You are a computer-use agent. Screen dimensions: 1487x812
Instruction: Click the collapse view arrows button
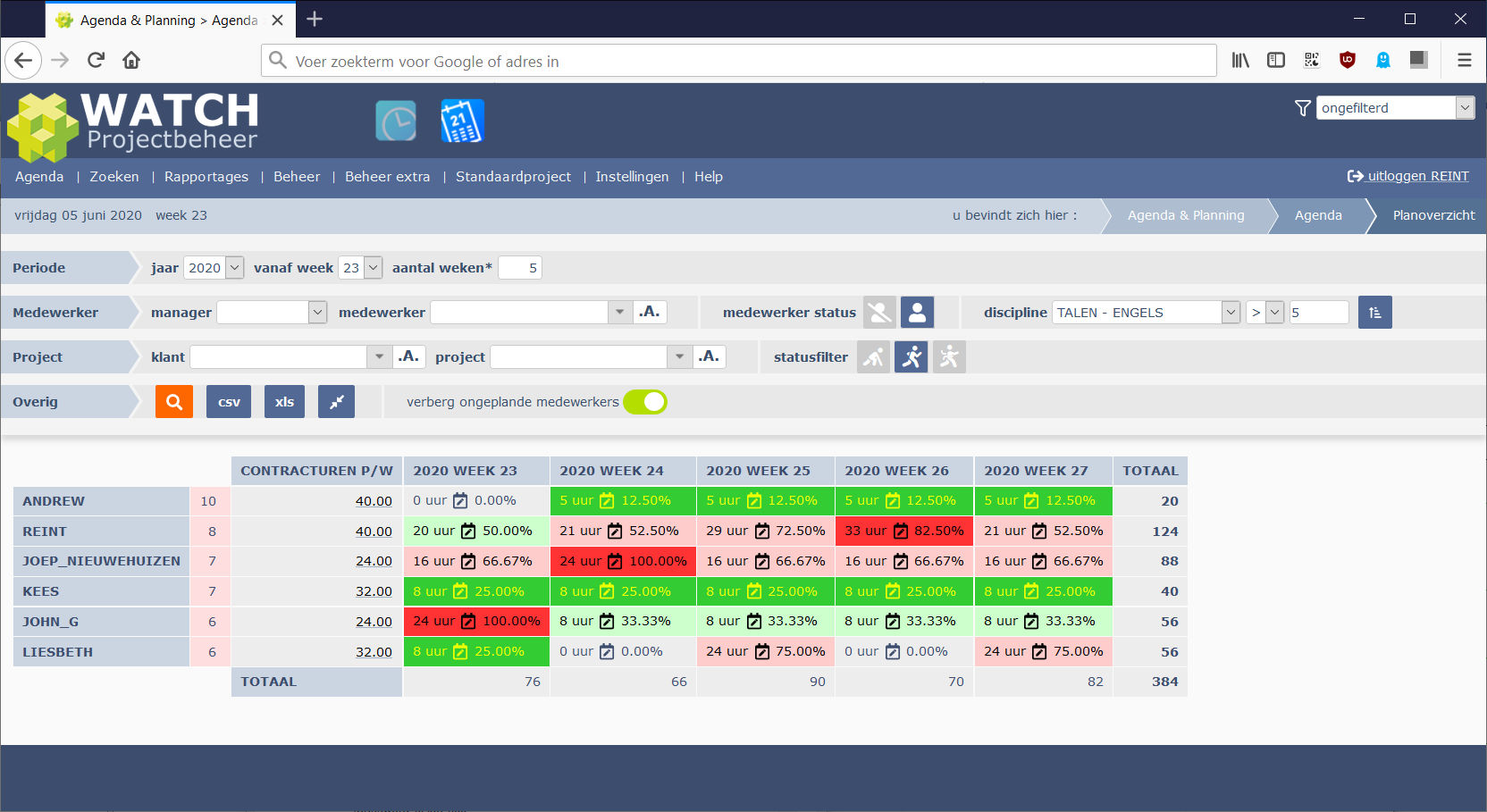point(336,402)
